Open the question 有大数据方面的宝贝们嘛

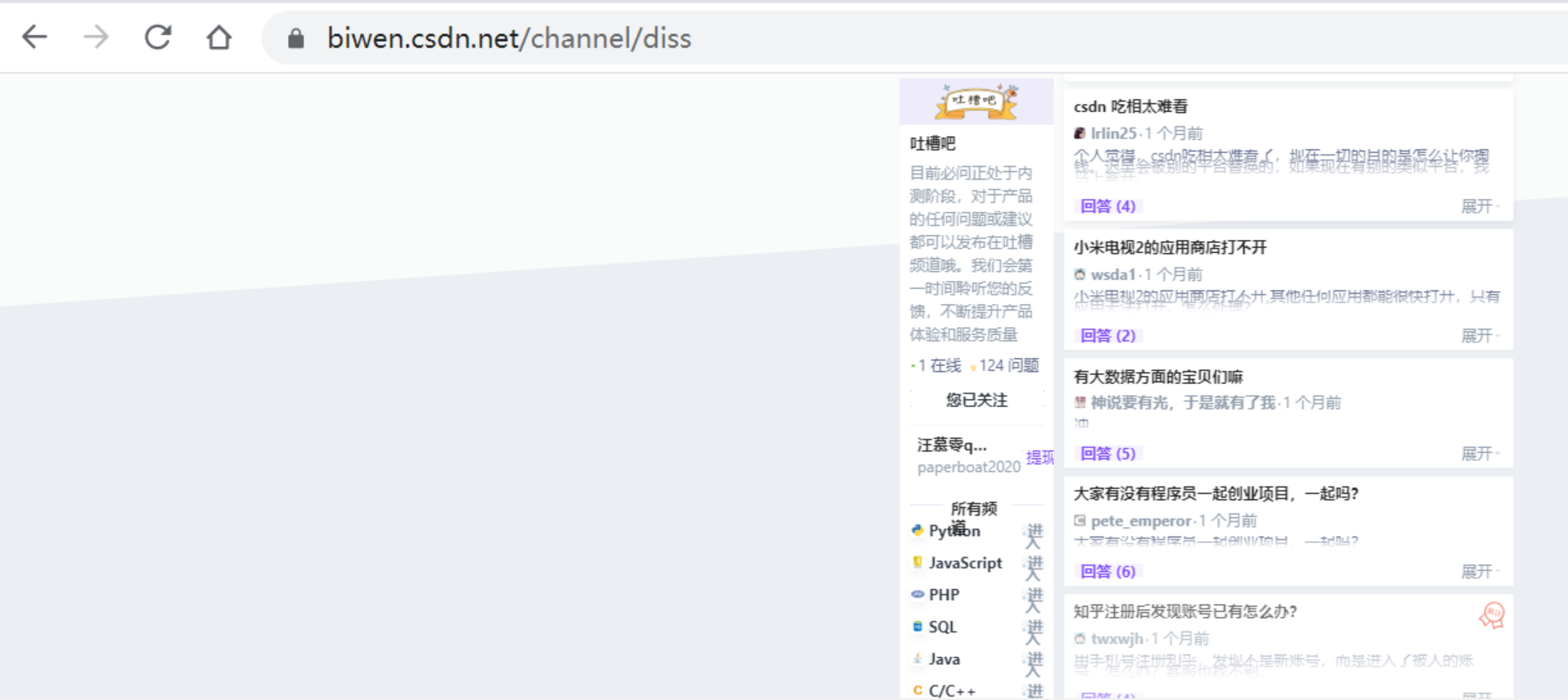(x=1158, y=377)
